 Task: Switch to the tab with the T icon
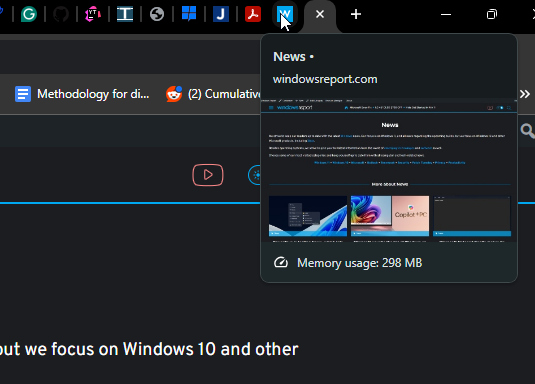pos(125,14)
